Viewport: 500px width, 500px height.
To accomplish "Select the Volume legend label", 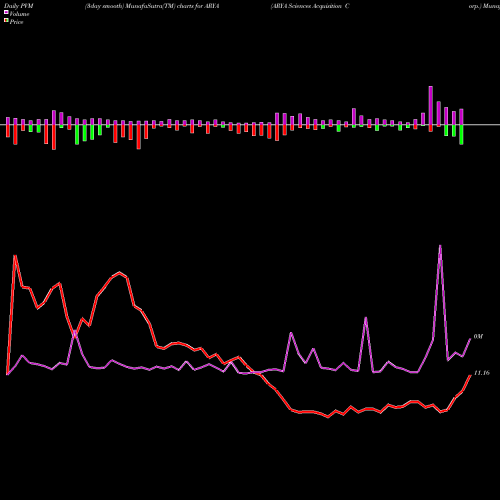I will coord(19,14).
